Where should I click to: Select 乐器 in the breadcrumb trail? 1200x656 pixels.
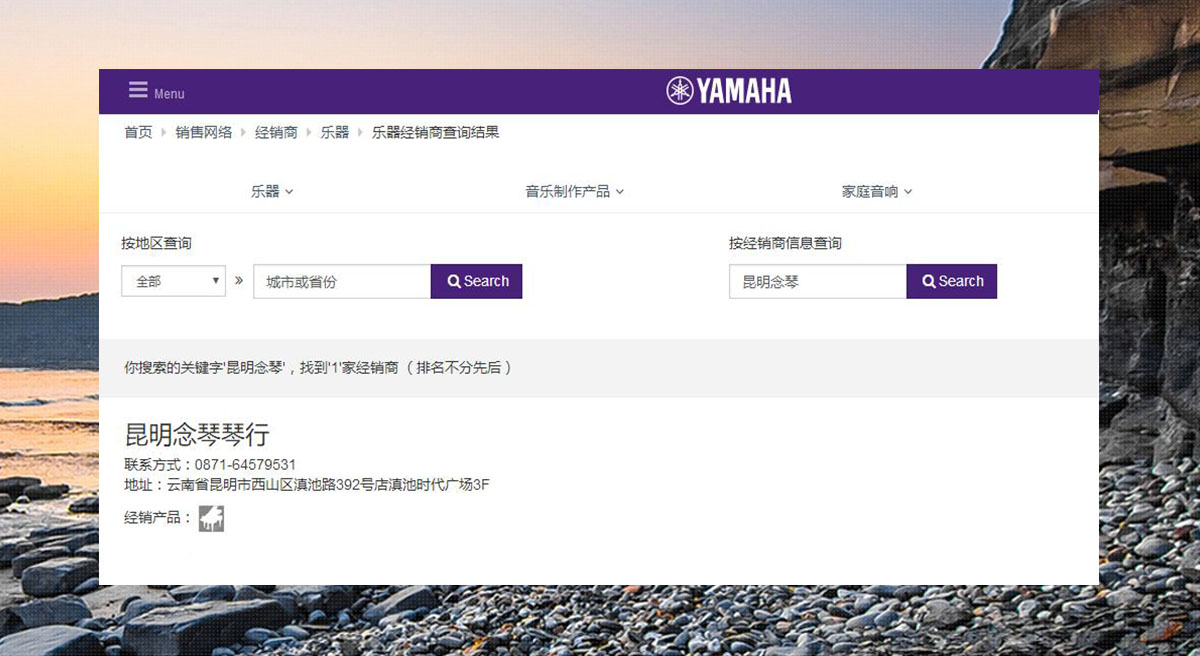coord(335,132)
